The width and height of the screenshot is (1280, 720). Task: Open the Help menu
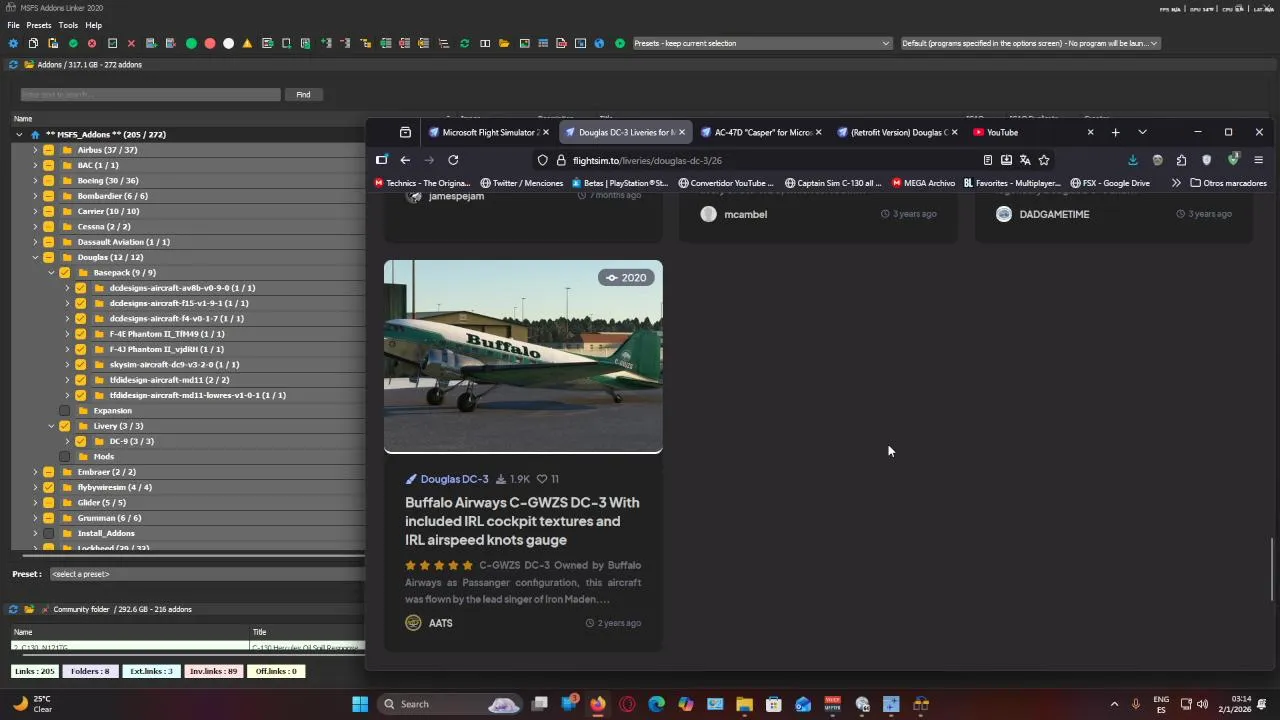click(93, 25)
